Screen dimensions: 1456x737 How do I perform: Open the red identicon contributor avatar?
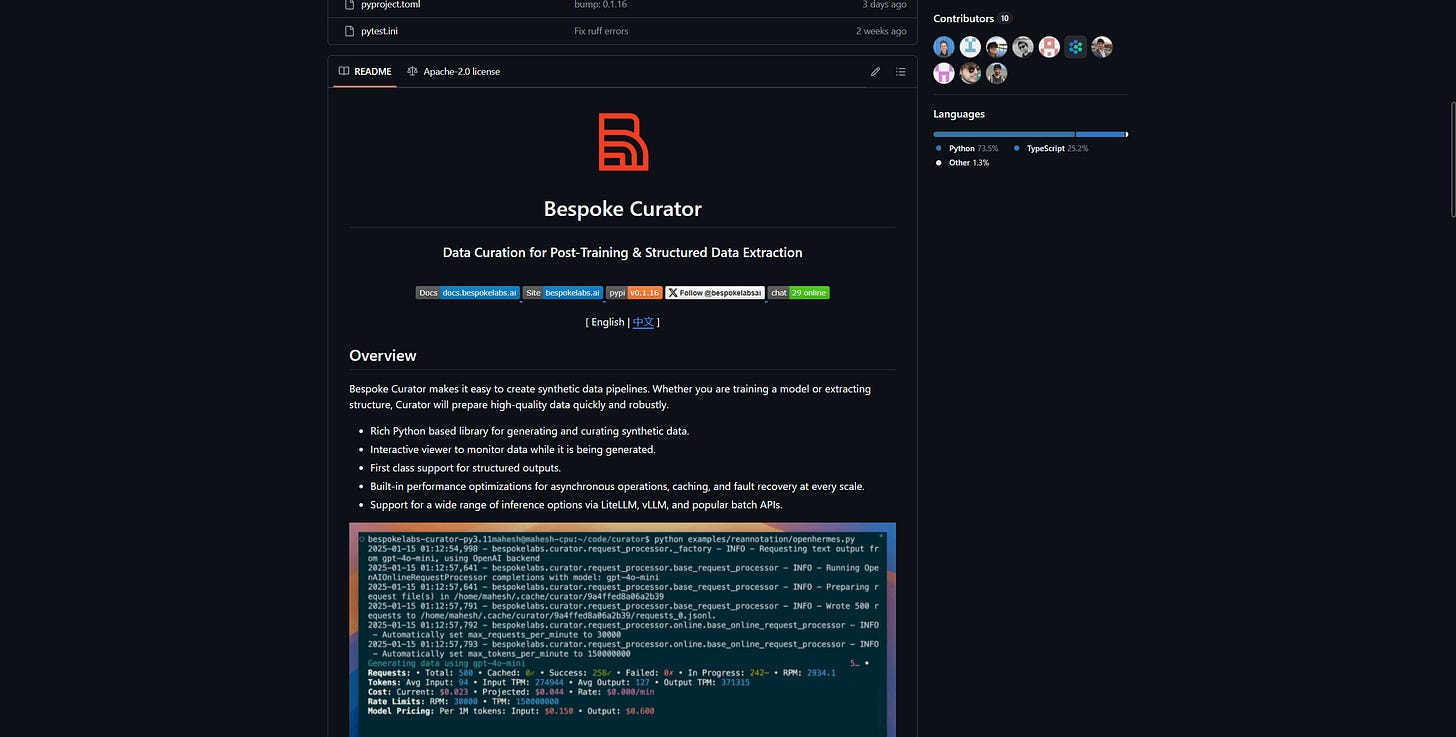[x=1049, y=47]
